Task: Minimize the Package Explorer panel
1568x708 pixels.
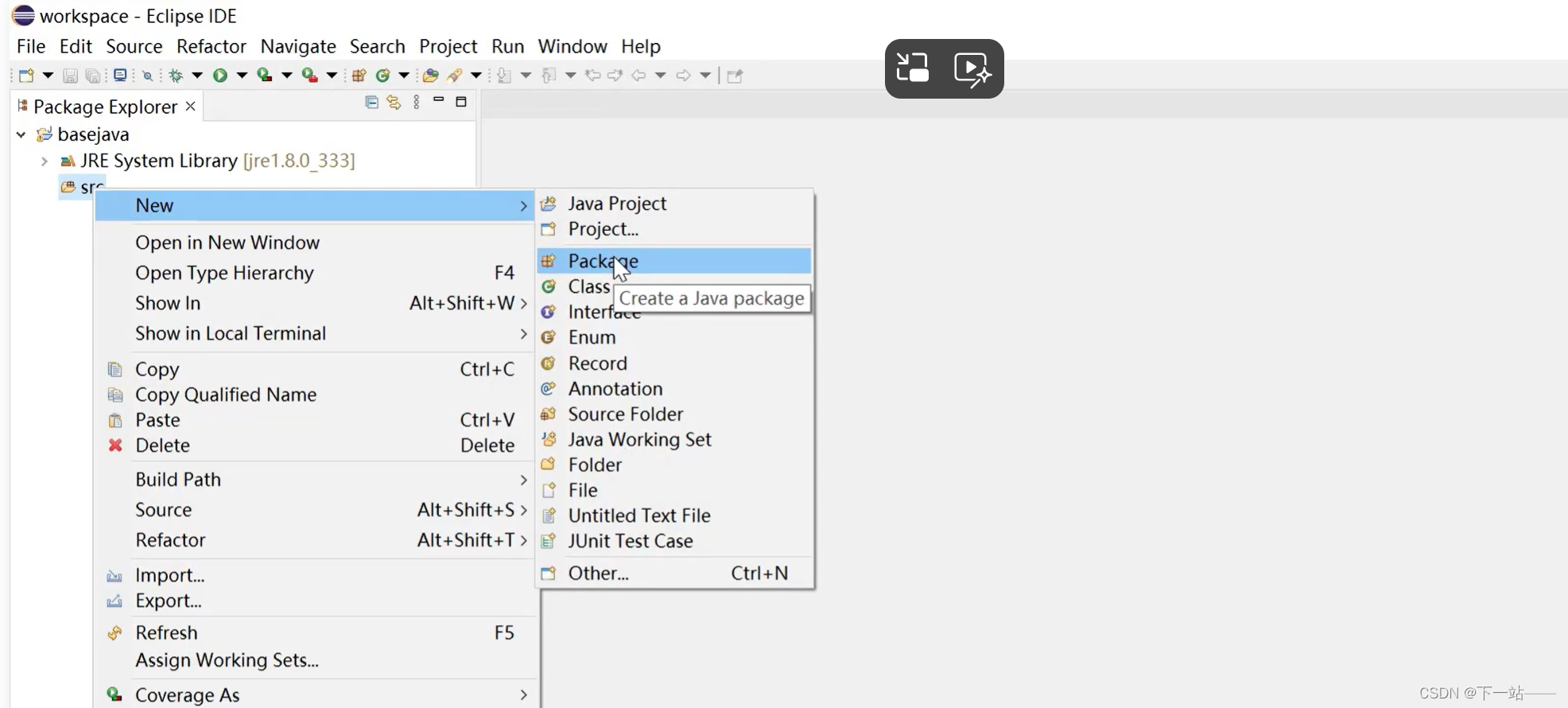Action: pyautogui.click(x=438, y=100)
